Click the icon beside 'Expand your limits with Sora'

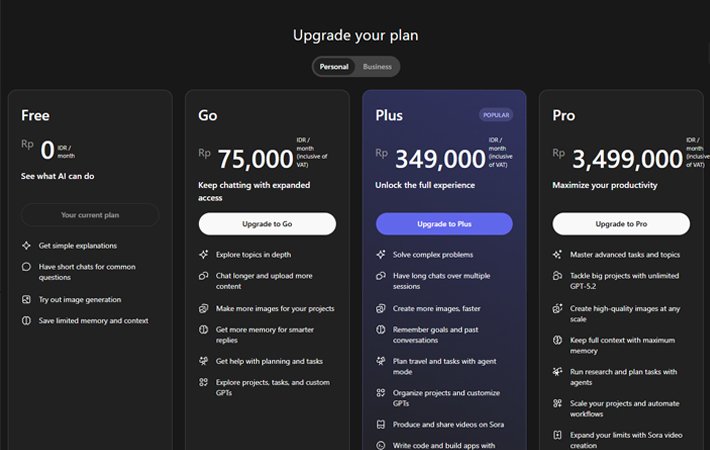[558, 435]
